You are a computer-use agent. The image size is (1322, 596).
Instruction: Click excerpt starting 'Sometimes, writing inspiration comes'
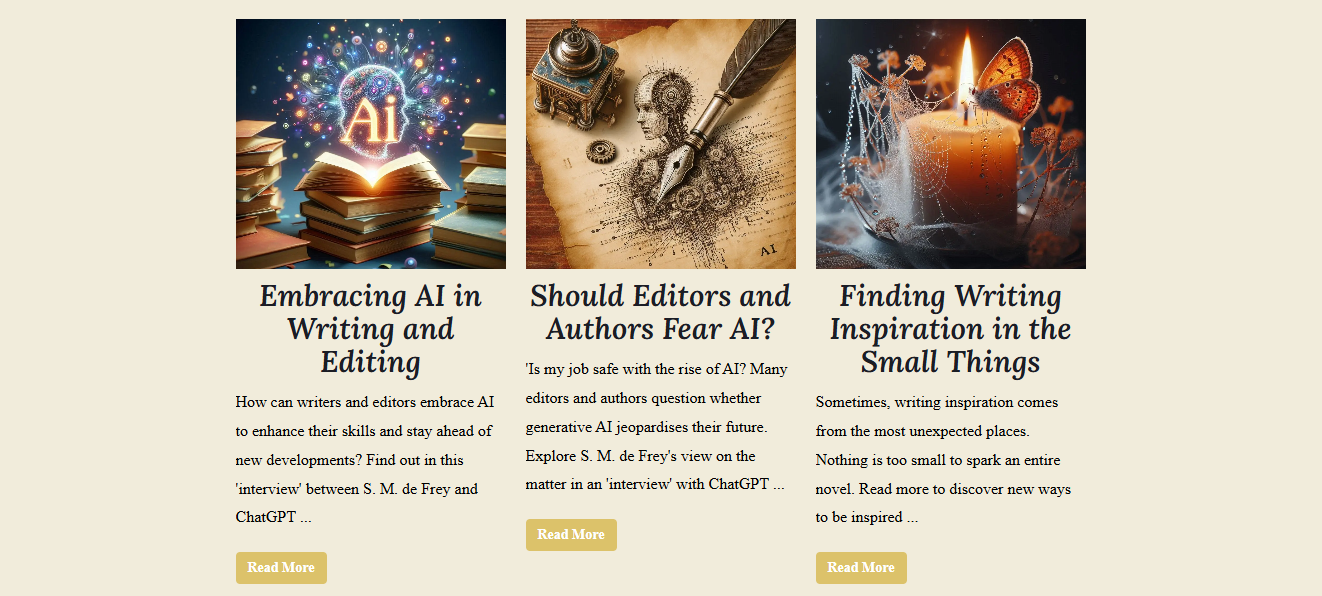pyautogui.click(x=944, y=460)
